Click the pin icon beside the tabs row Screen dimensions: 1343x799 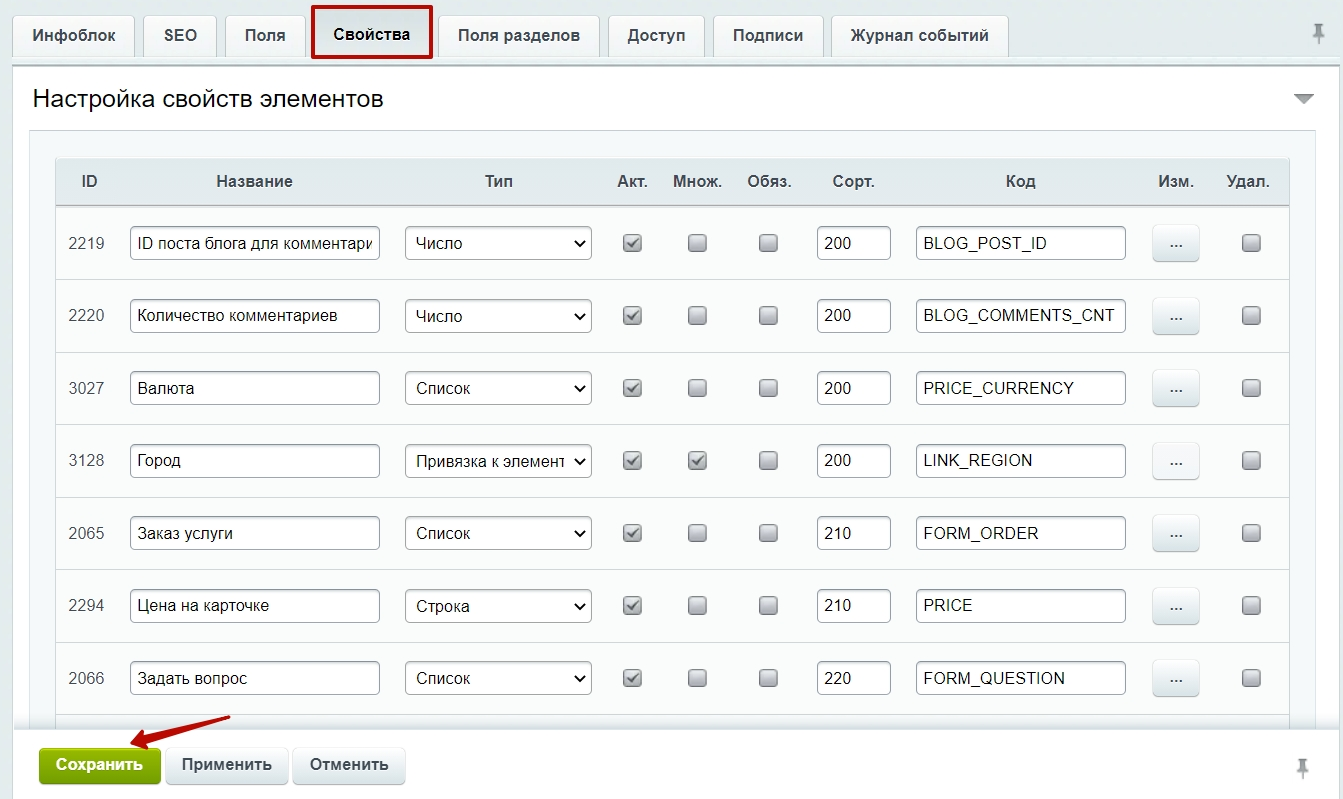[x=1318, y=33]
